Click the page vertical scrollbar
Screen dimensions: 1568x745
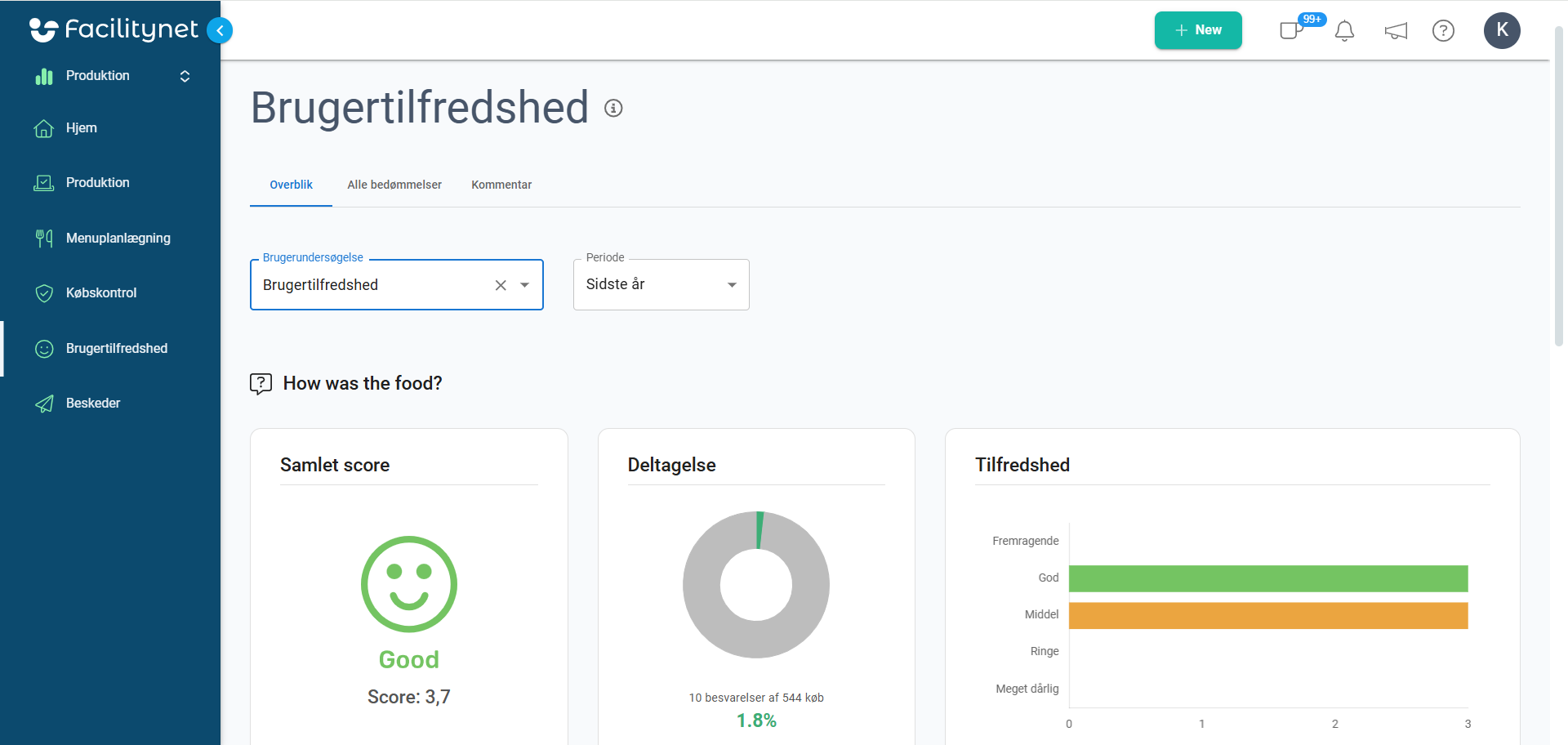(1558, 187)
